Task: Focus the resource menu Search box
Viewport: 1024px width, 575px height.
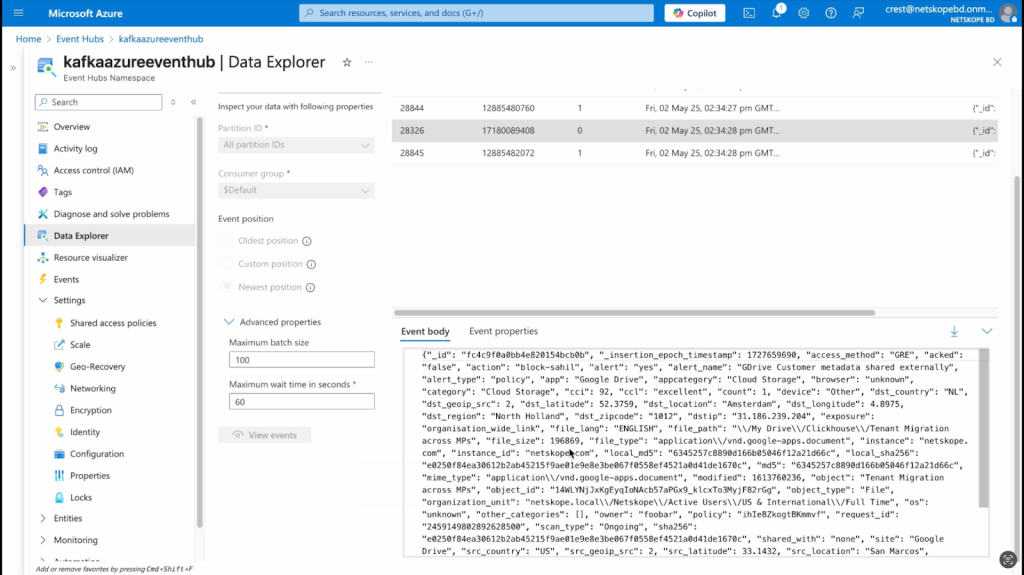Action: pos(99,102)
